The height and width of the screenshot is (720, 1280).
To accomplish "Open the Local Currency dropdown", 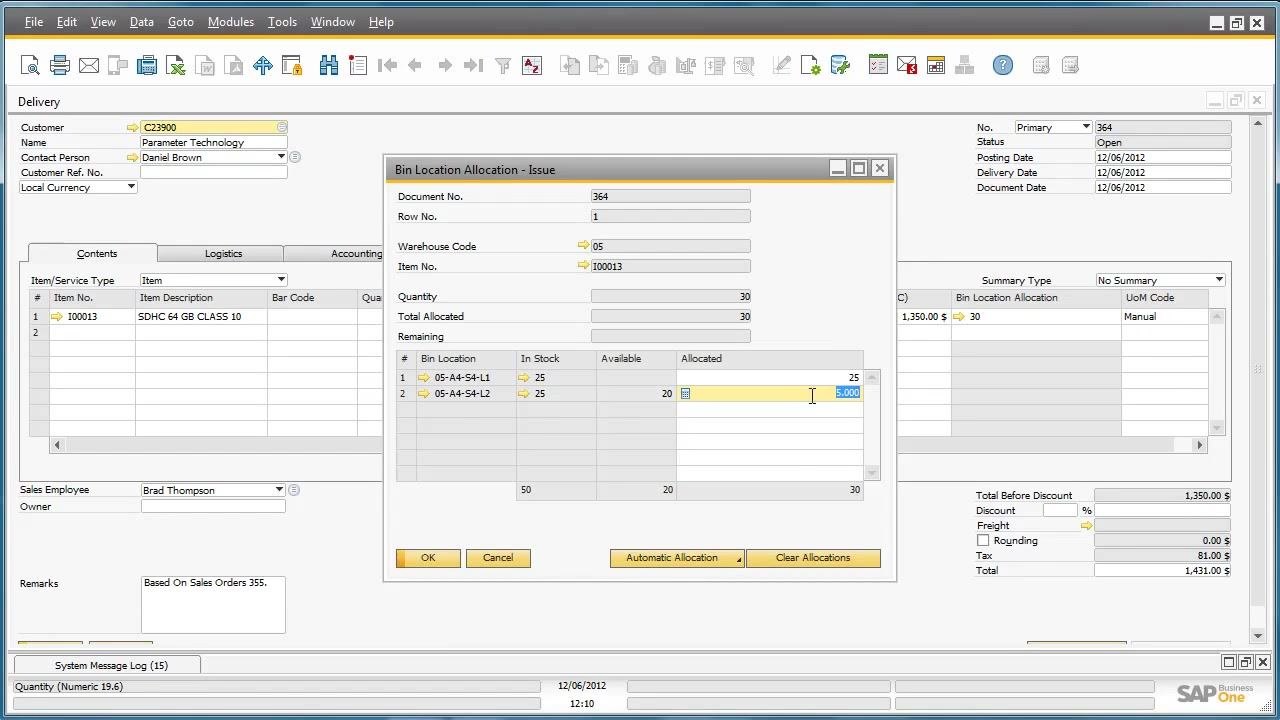I will click(131, 187).
